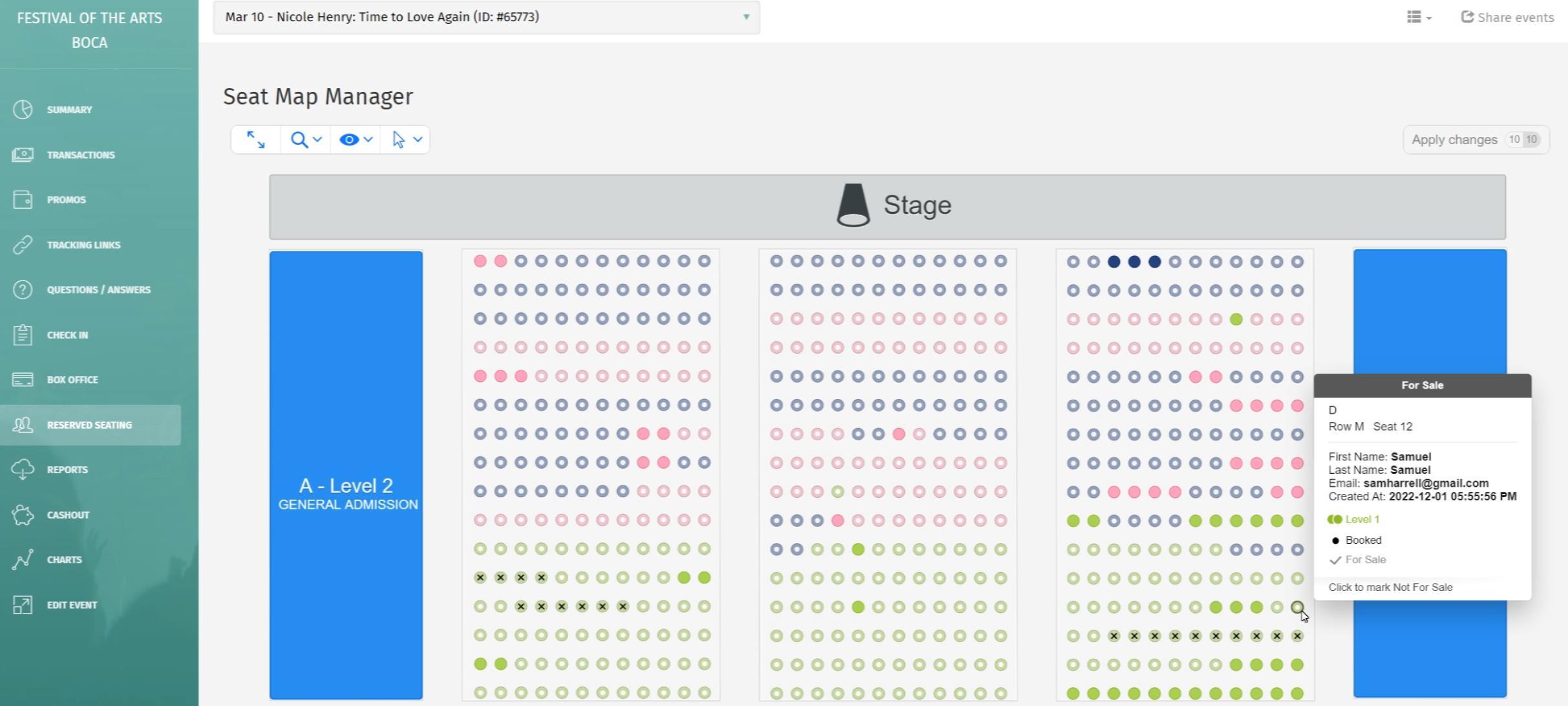Click the fullscreen expand arrows icon

tap(256, 140)
